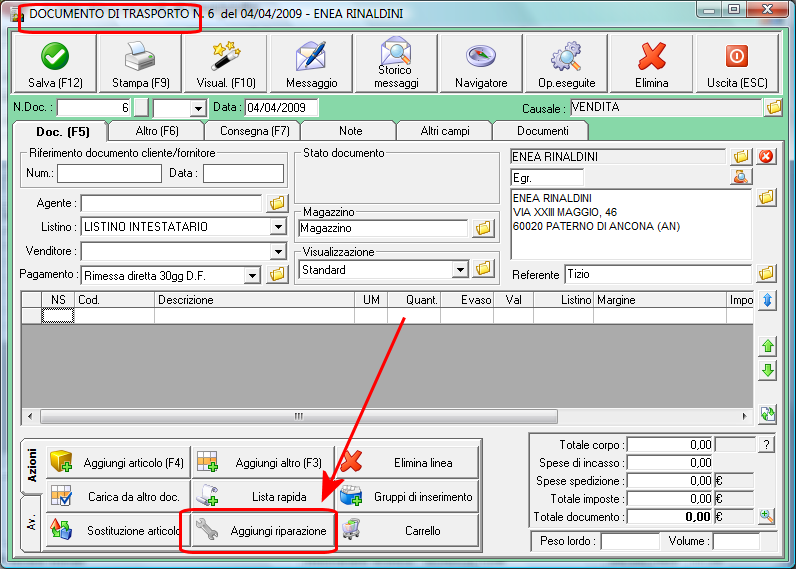The height and width of the screenshot is (569, 796).
Task: Click the Riferimento Num. field
Action: tap(109, 173)
